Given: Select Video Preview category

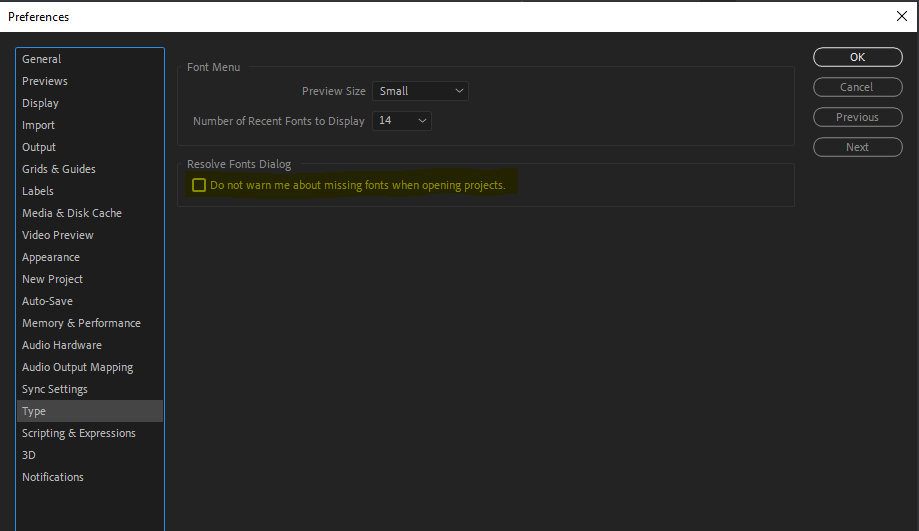Looking at the screenshot, I should click(x=90, y=235).
